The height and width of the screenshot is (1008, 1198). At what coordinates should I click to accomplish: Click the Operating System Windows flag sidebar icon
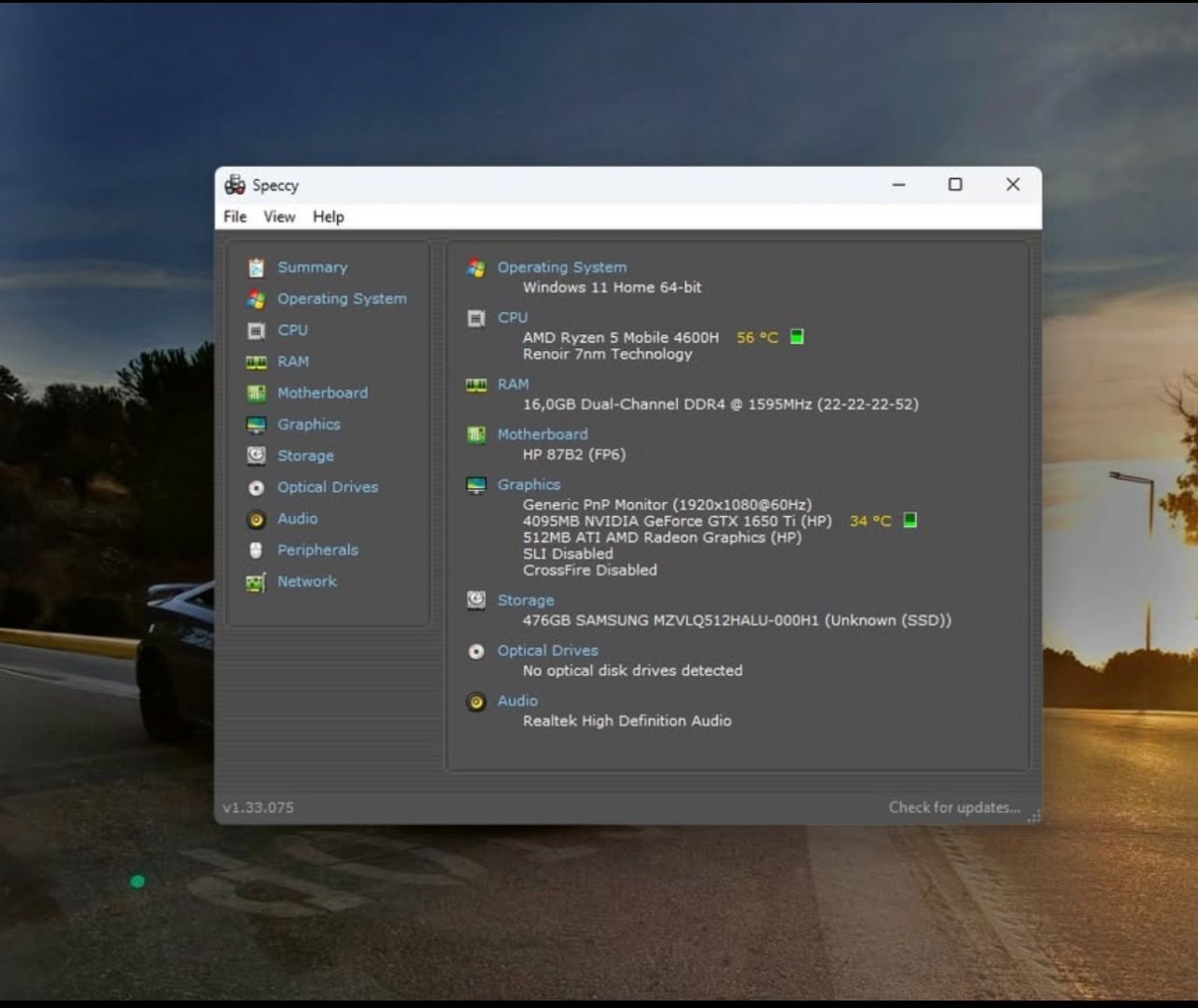[x=256, y=300]
